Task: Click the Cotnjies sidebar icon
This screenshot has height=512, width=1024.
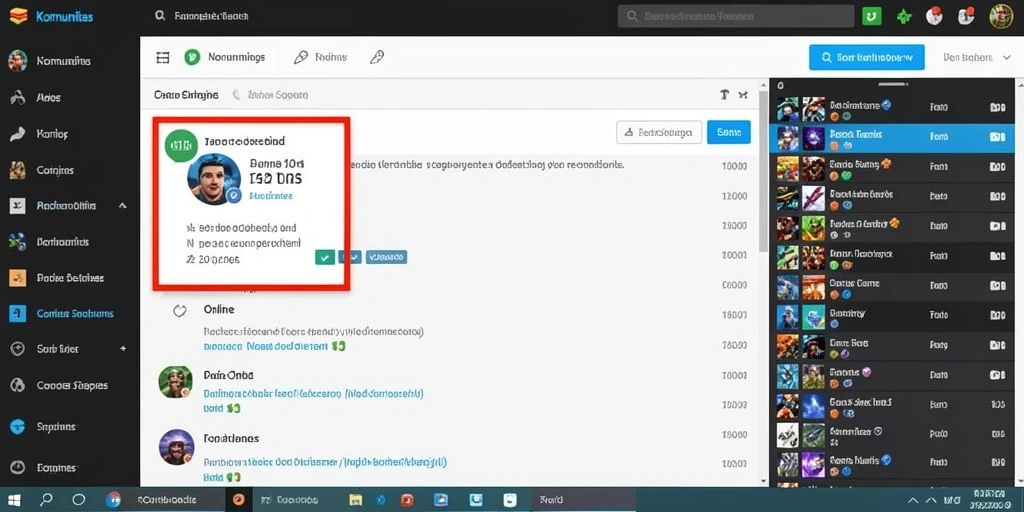Action: 18,170
